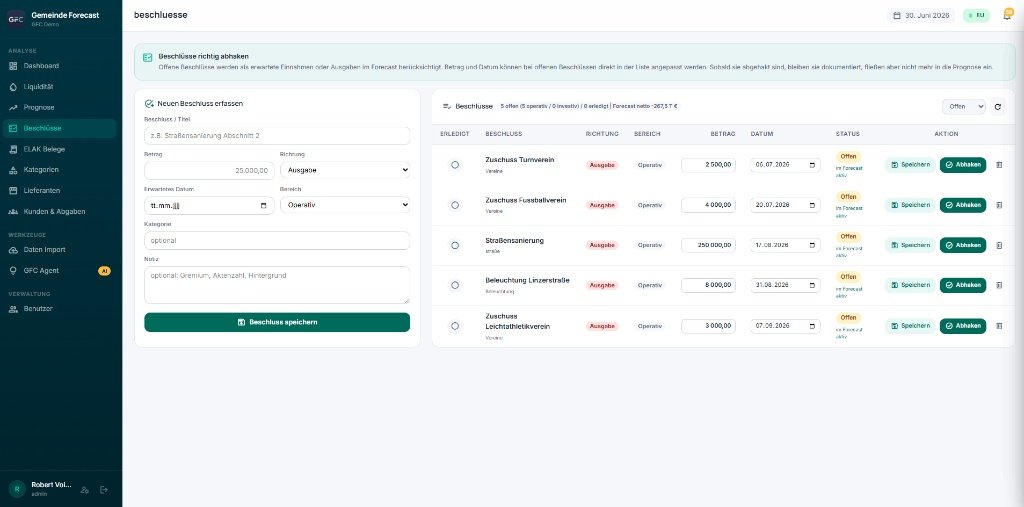Open the calendar picker in the Erwartetes Datum field
Viewport: 1024px width, 507px height.
click(263, 206)
